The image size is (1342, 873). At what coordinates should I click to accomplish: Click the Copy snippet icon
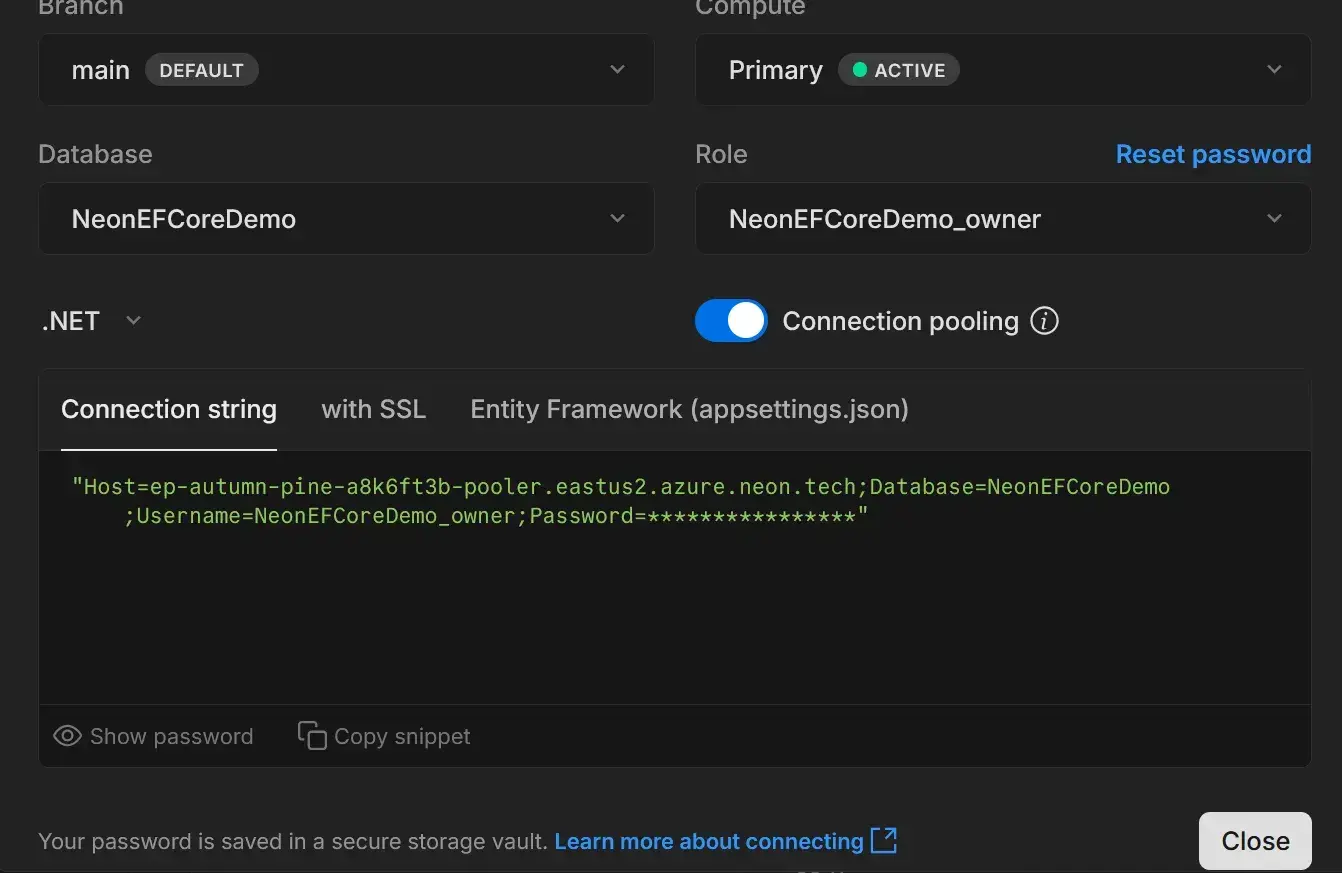pyautogui.click(x=312, y=735)
